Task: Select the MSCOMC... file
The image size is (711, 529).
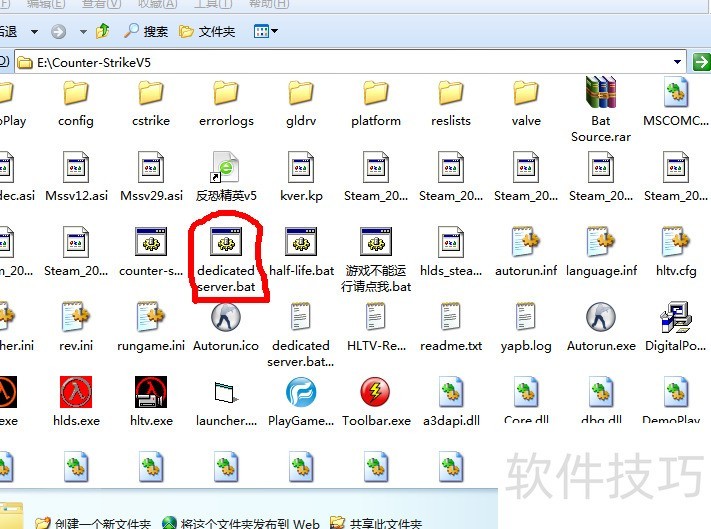Action: pyautogui.click(x=676, y=104)
